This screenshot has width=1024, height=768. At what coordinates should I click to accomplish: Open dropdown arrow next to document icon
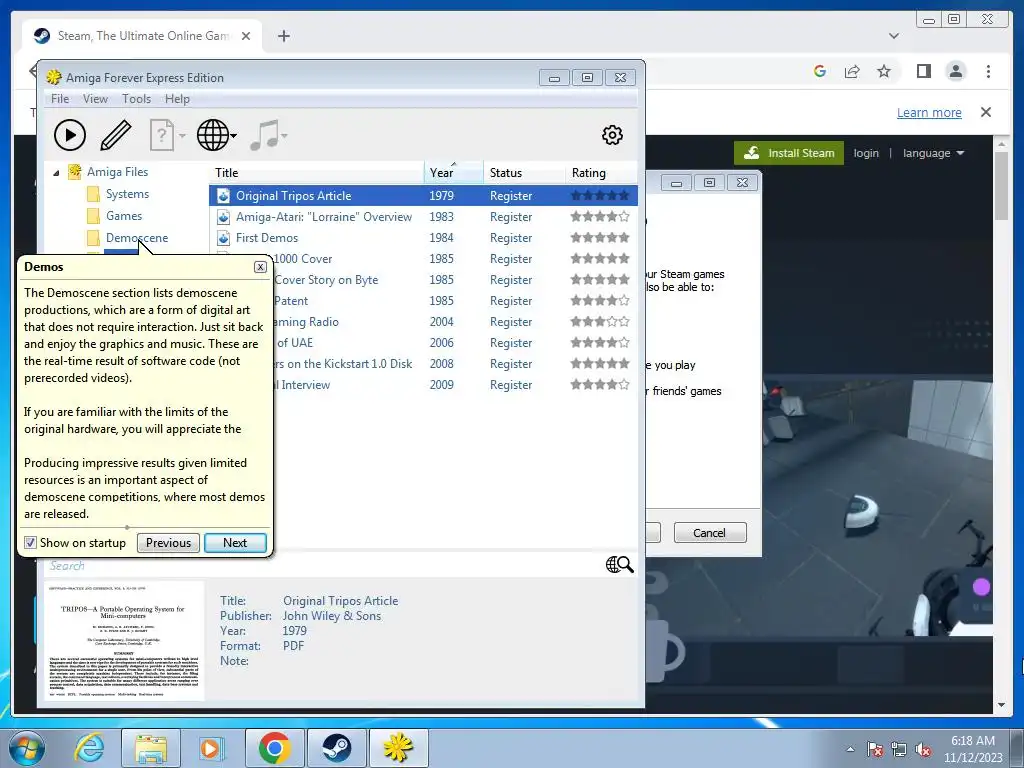coord(182,136)
